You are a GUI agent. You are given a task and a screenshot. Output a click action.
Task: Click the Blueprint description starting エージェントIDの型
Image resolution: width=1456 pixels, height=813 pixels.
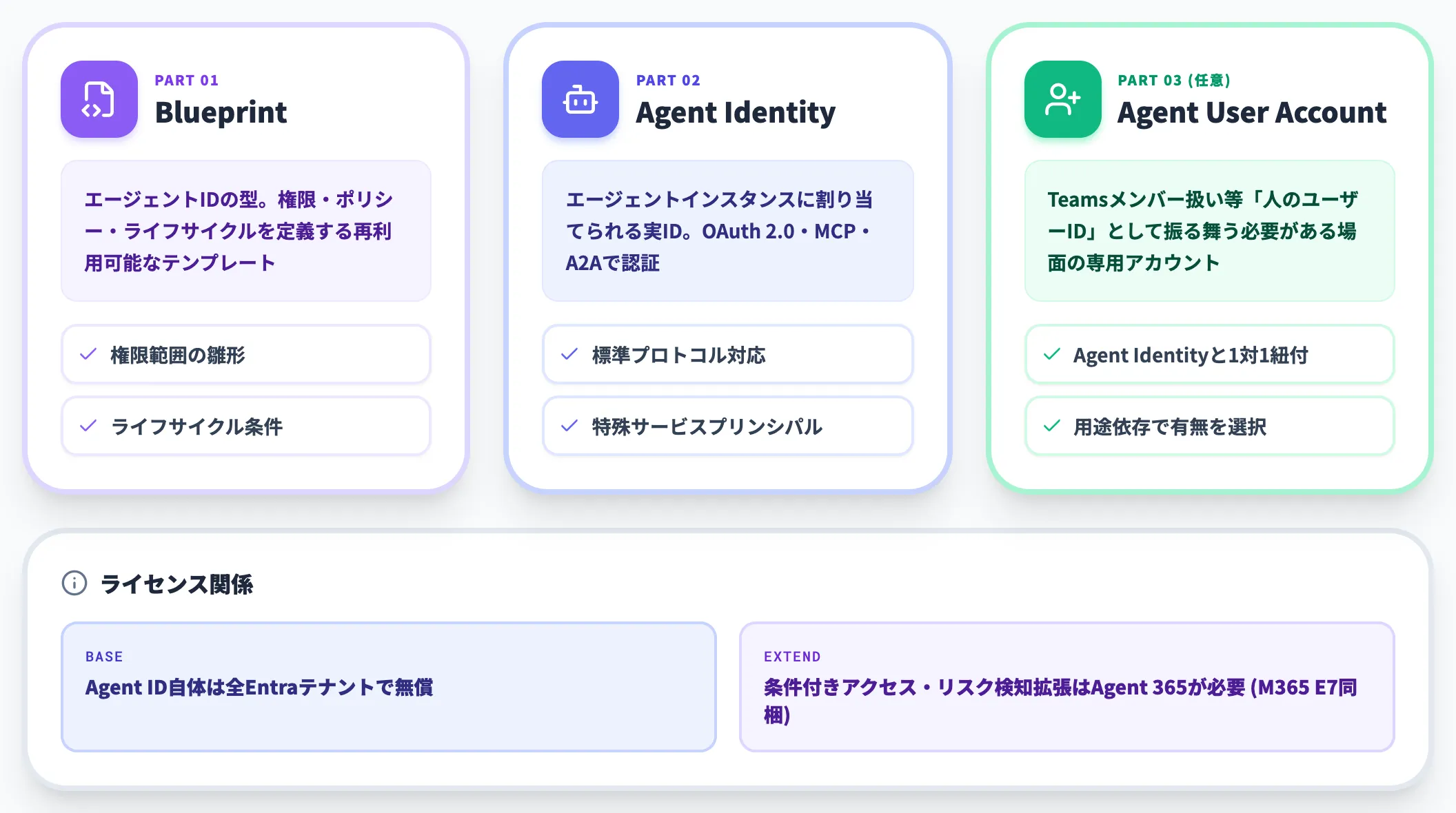pos(239,231)
